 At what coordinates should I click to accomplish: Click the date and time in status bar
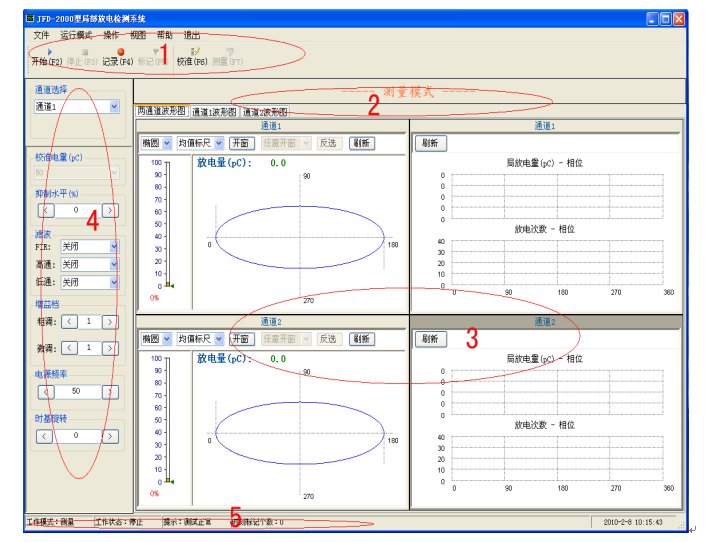pos(633,522)
